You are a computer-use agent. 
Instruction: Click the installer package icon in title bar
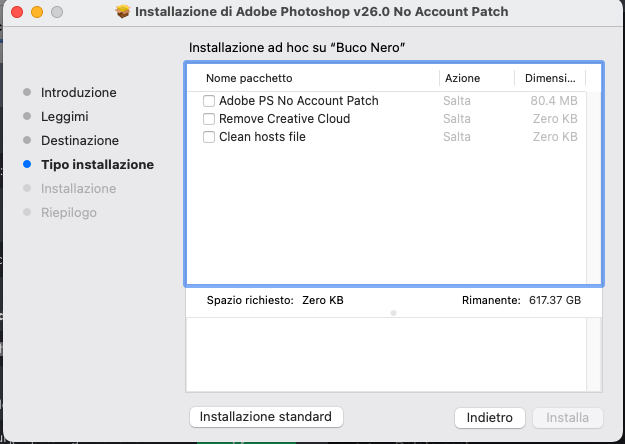[123, 13]
